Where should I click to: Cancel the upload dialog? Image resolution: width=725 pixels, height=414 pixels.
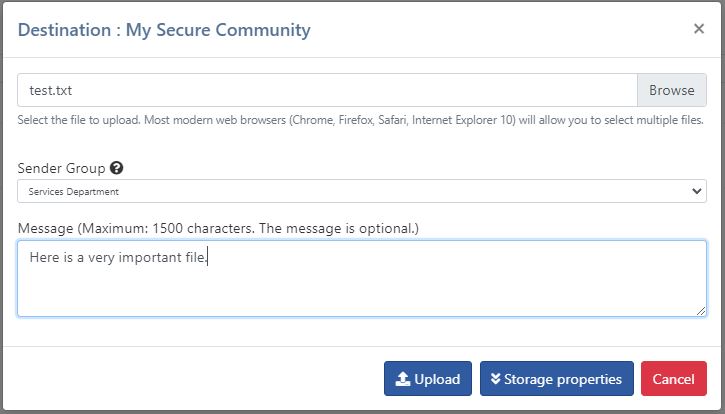[674, 379]
